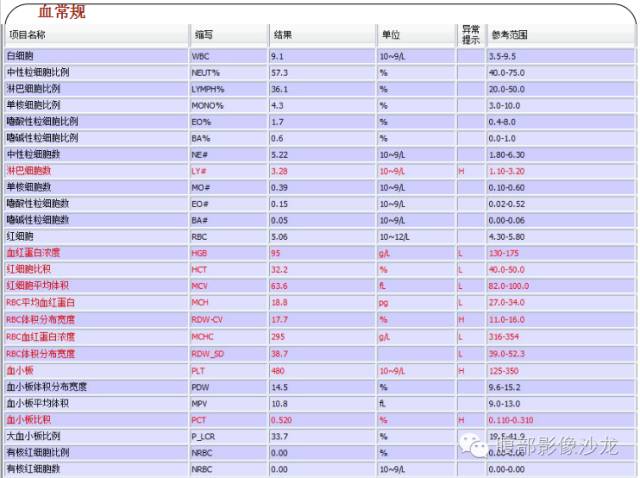Click the pg unit cell
Screen dimensions: 640x478
point(384,303)
